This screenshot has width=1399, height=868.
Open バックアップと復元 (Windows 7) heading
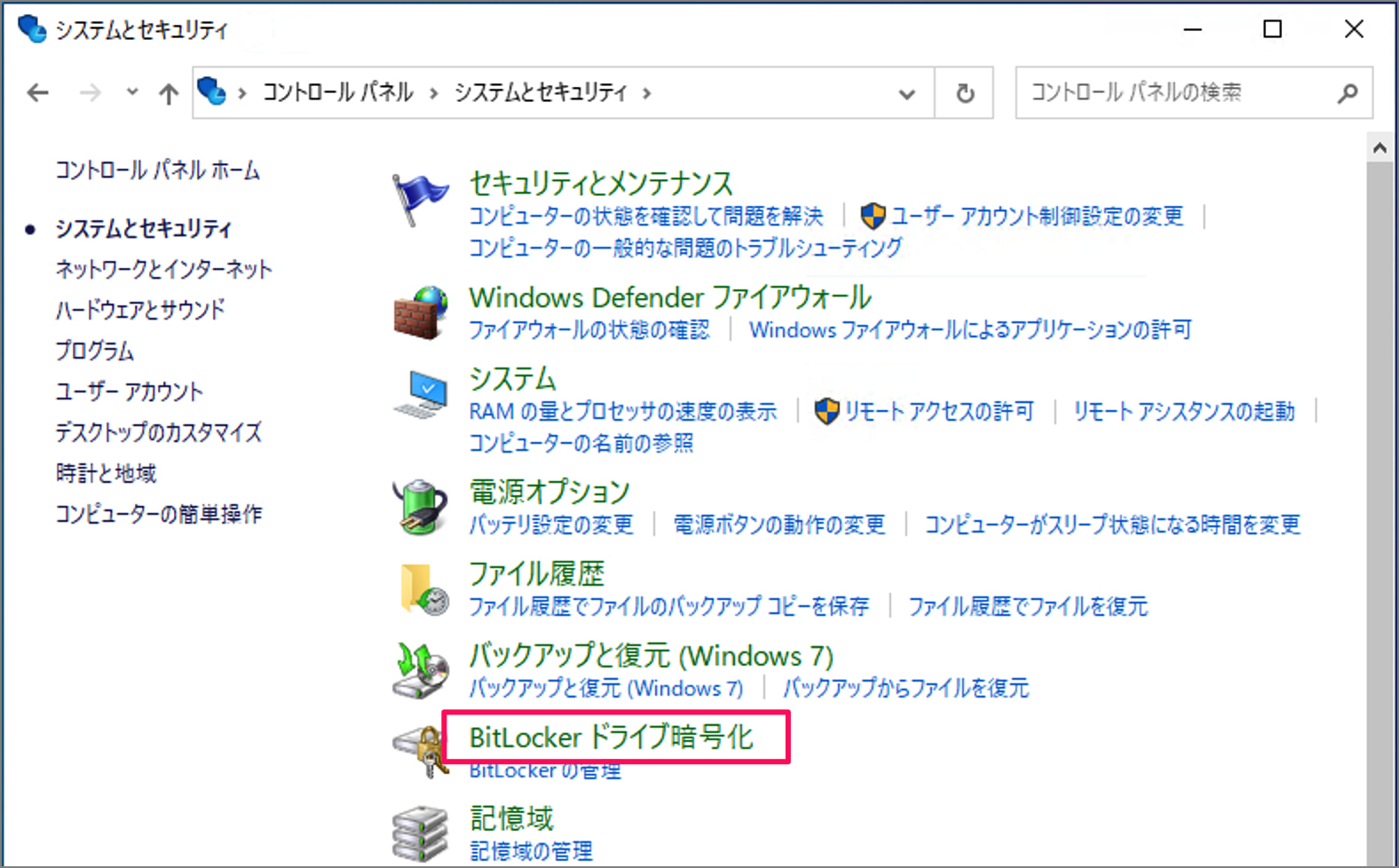651,656
